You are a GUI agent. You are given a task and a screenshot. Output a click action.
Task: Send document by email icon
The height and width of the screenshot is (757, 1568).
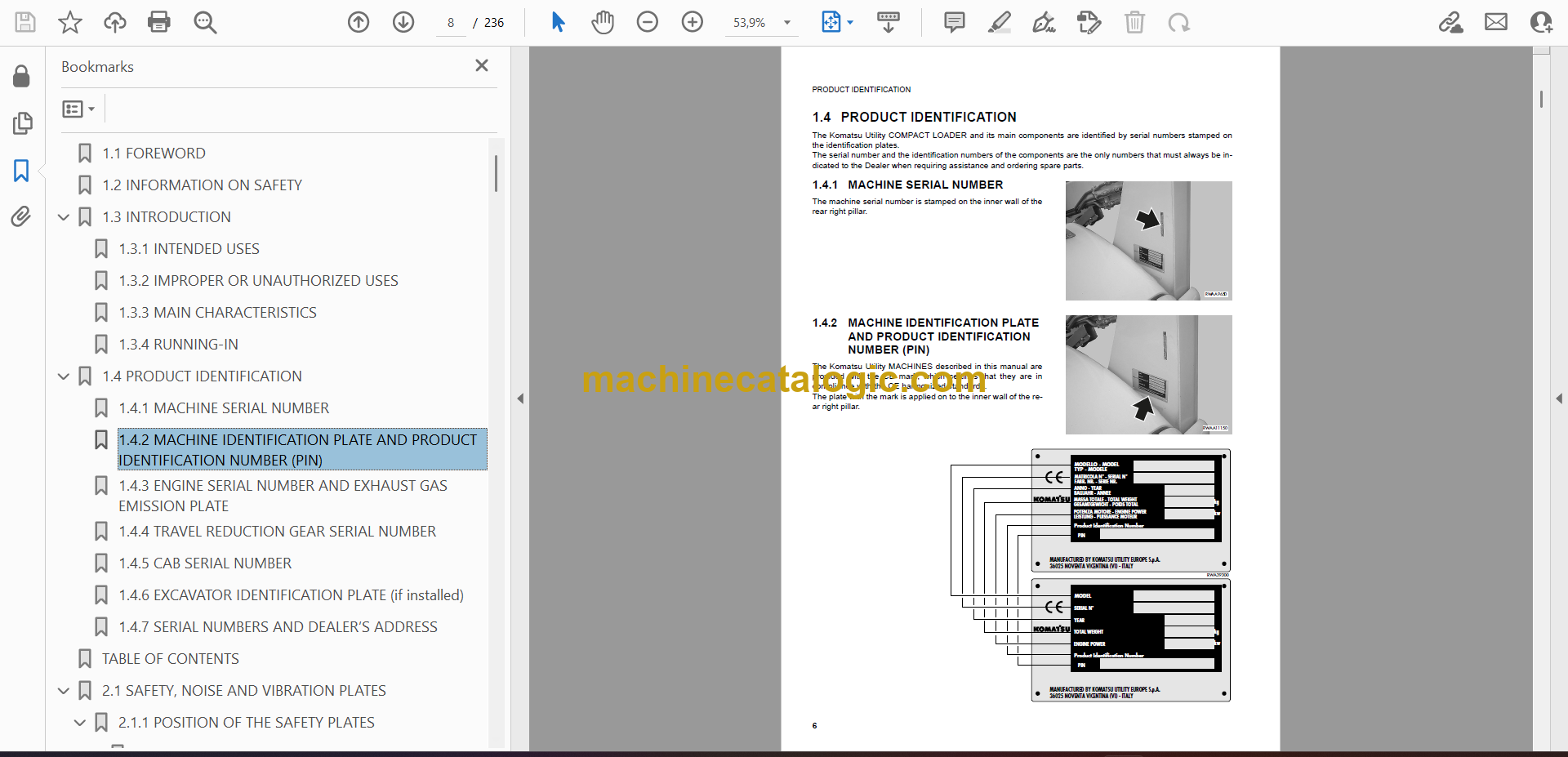(x=1496, y=22)
